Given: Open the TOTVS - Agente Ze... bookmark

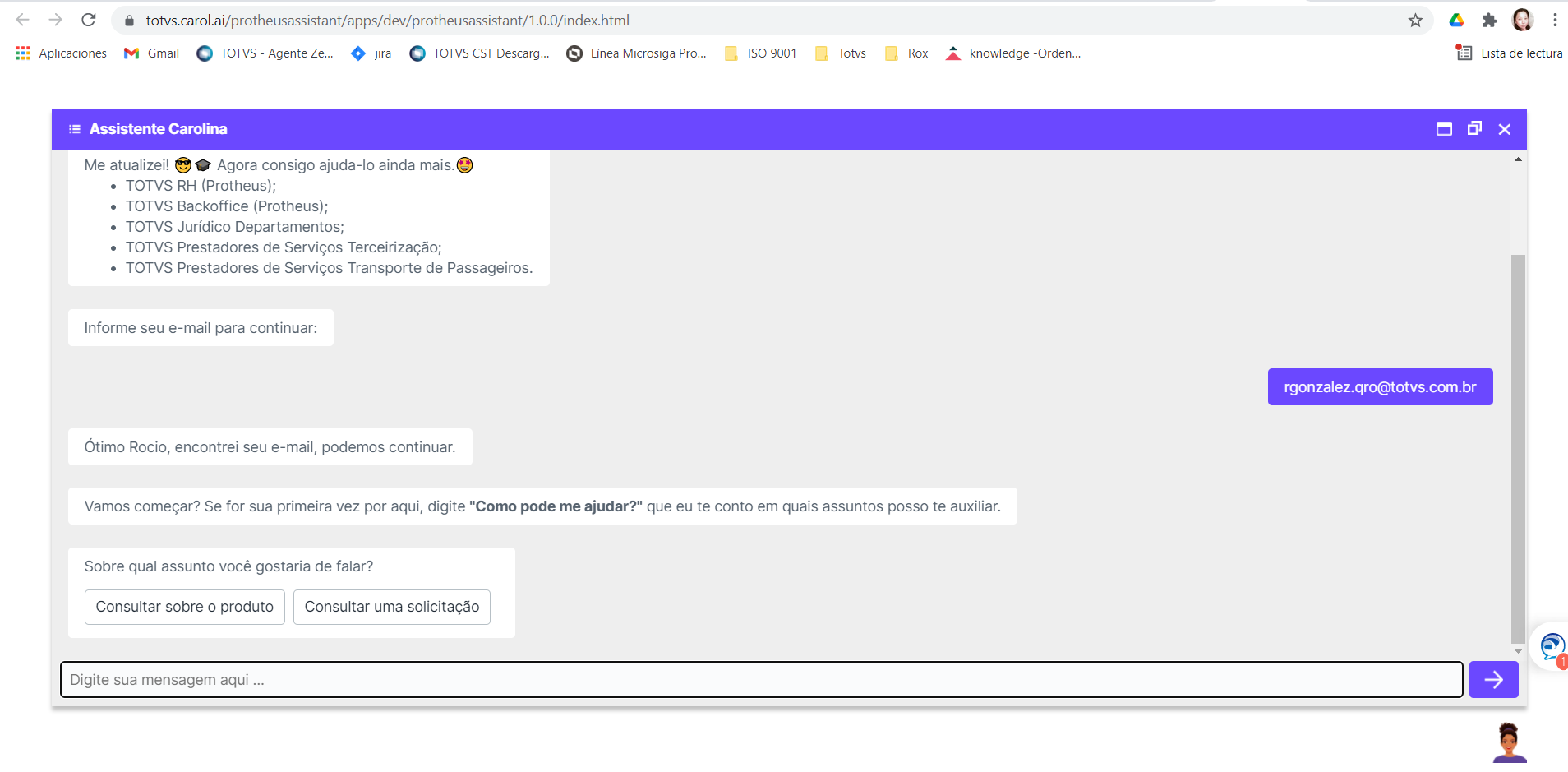Looking at the screenshot, I should click(265, 53).
